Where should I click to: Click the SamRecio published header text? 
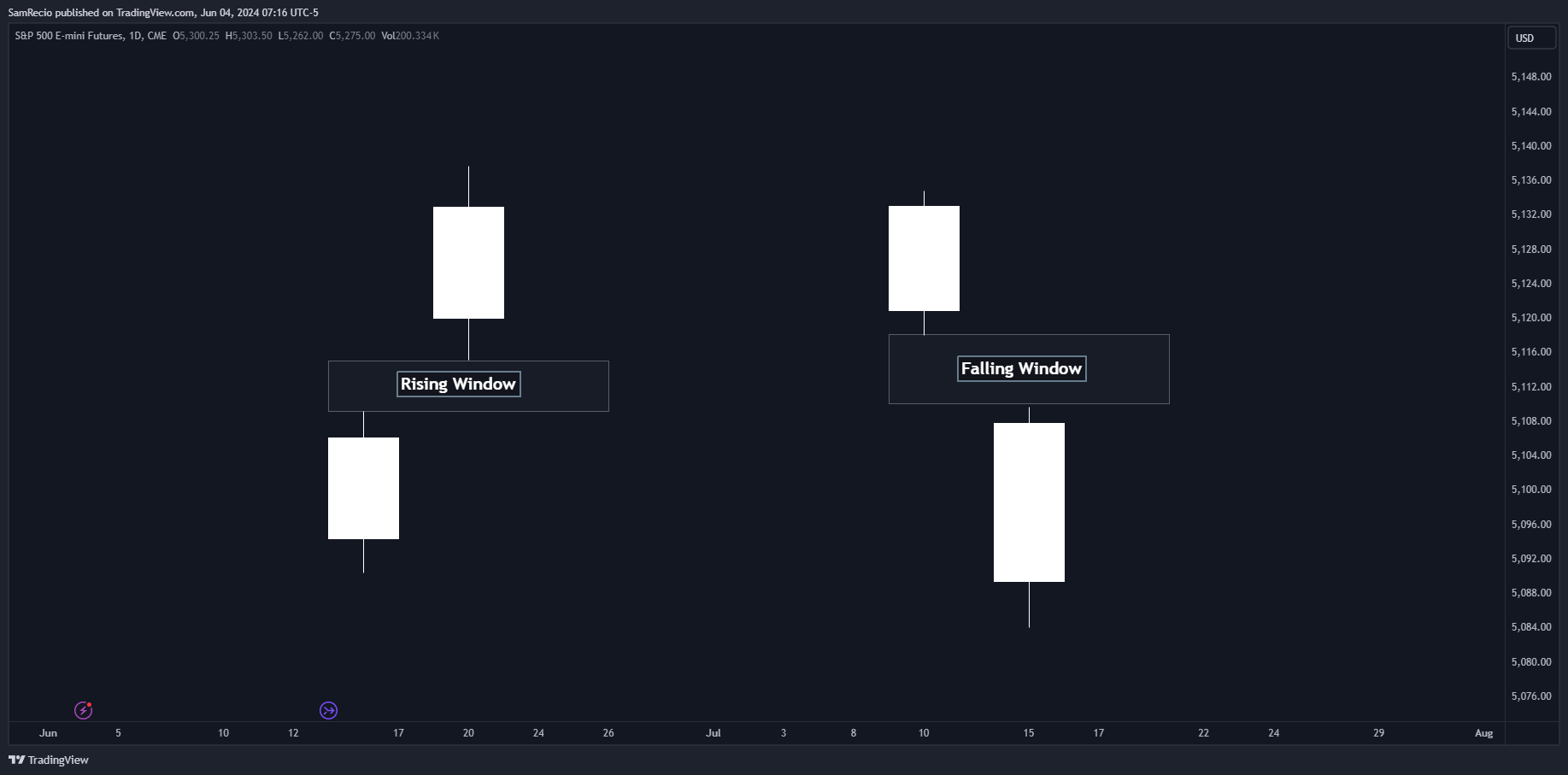163,13
